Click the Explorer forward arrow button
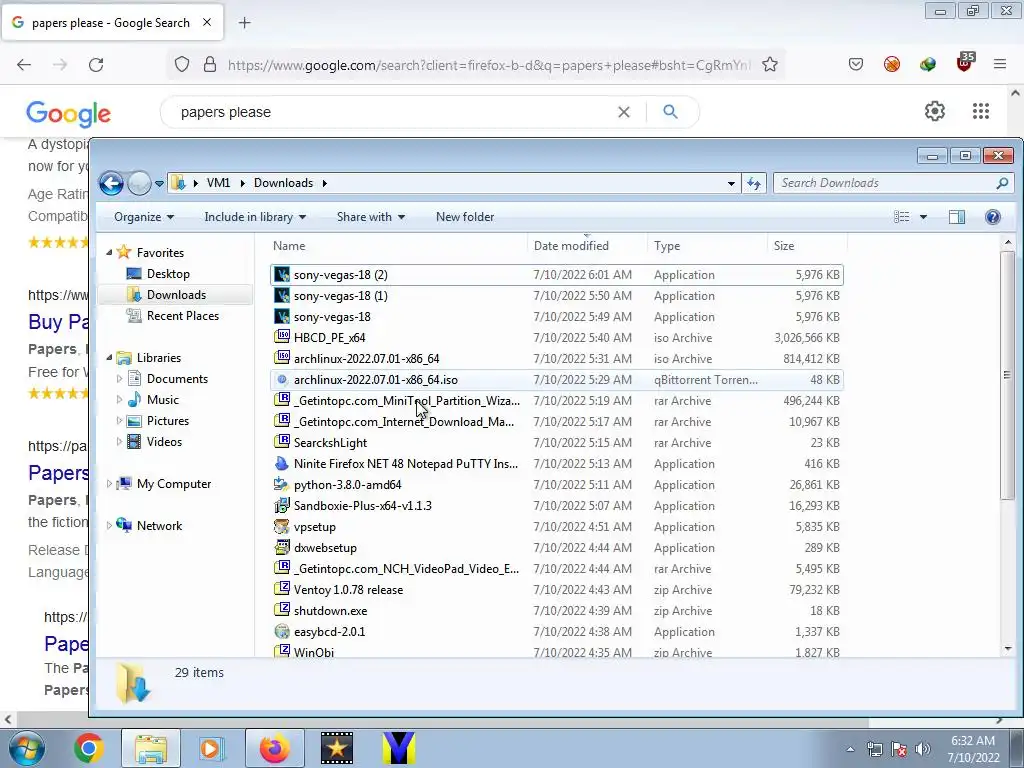 (139, 184)
